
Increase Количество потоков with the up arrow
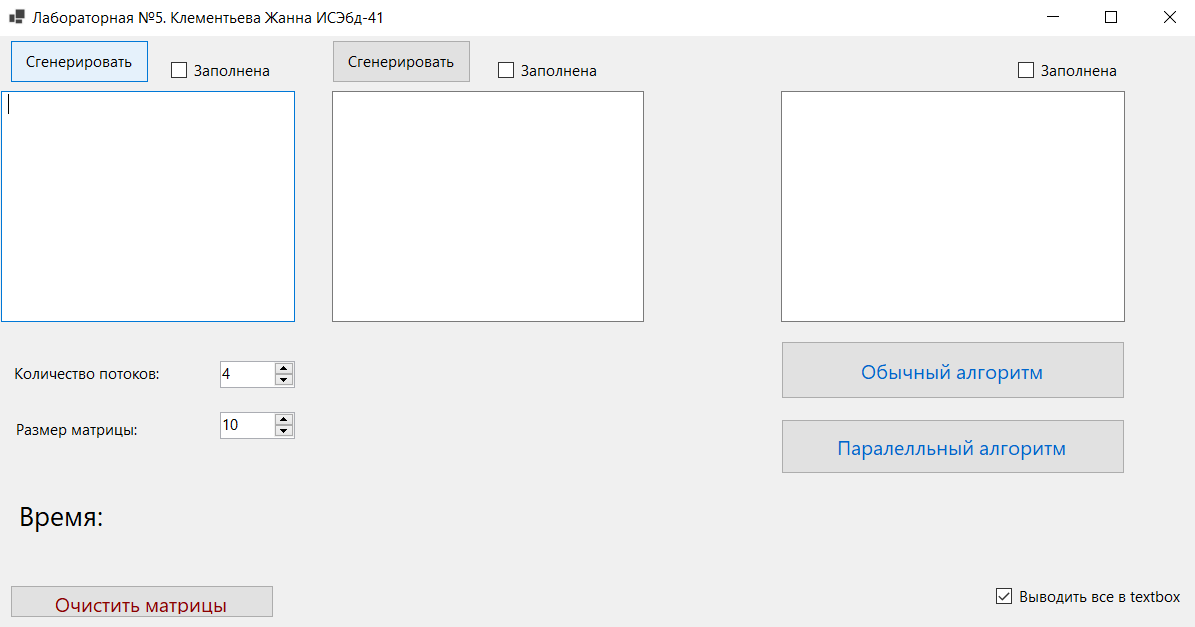pyautogui.click(x=284, y=368)
